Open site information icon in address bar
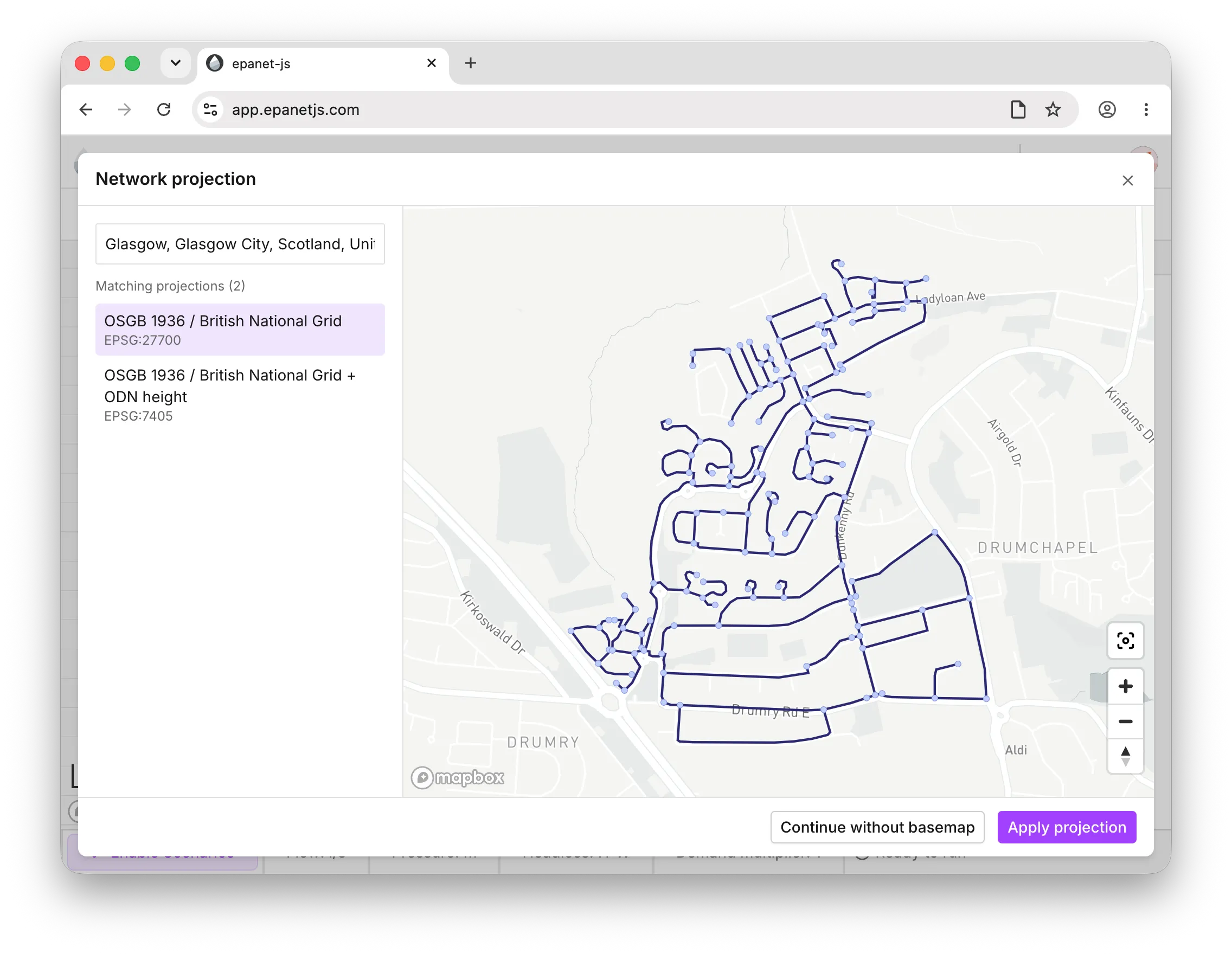This screenshot has width=1232, height=954. [210, 109]
